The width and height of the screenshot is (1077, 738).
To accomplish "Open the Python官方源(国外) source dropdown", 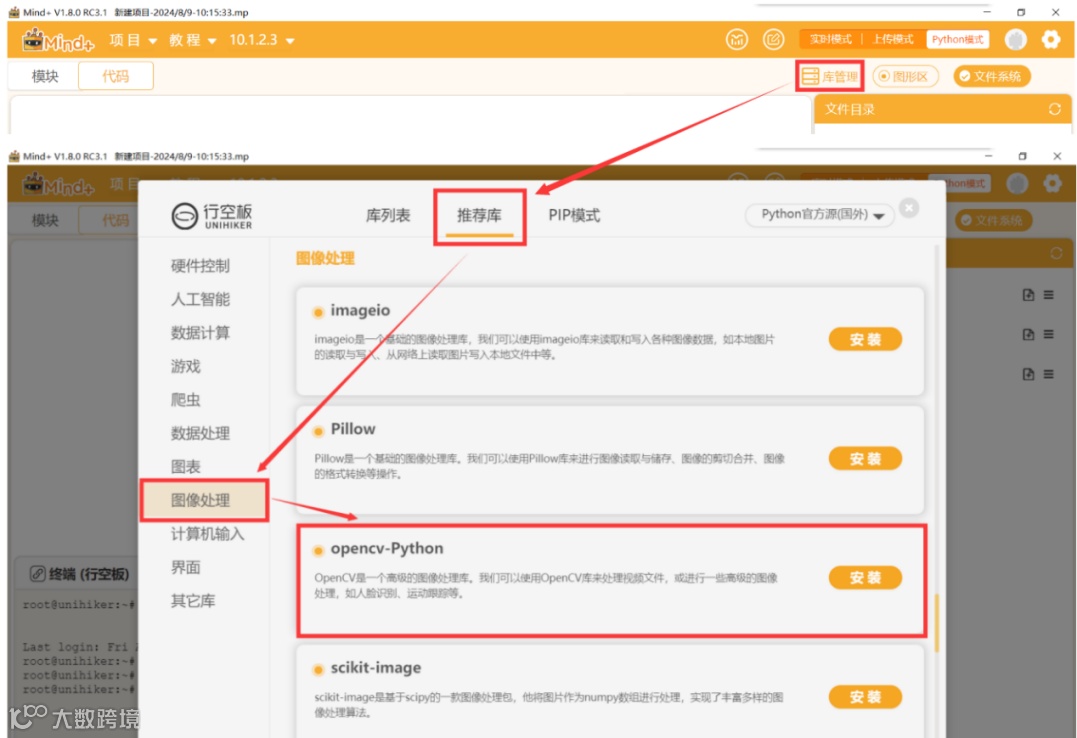I will (821, 215).
